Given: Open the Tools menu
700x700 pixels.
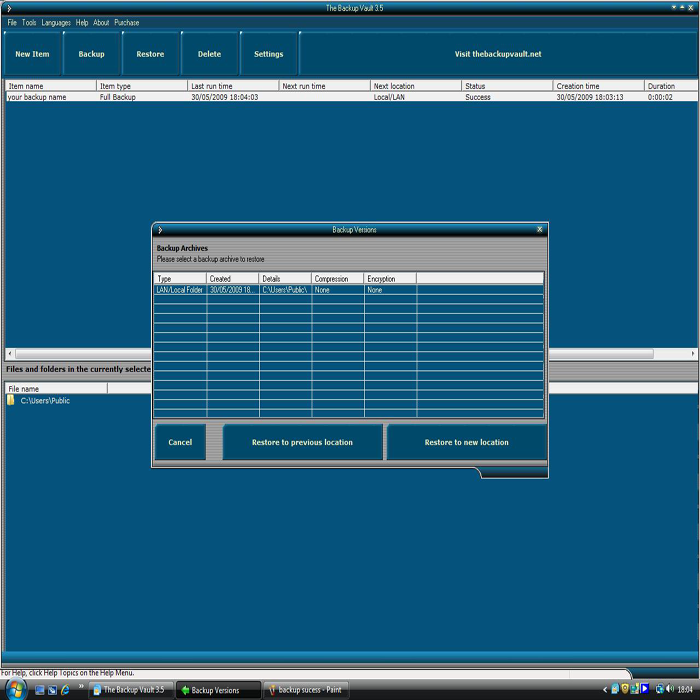Looking at the screenshot, I should tap(29, 22).
